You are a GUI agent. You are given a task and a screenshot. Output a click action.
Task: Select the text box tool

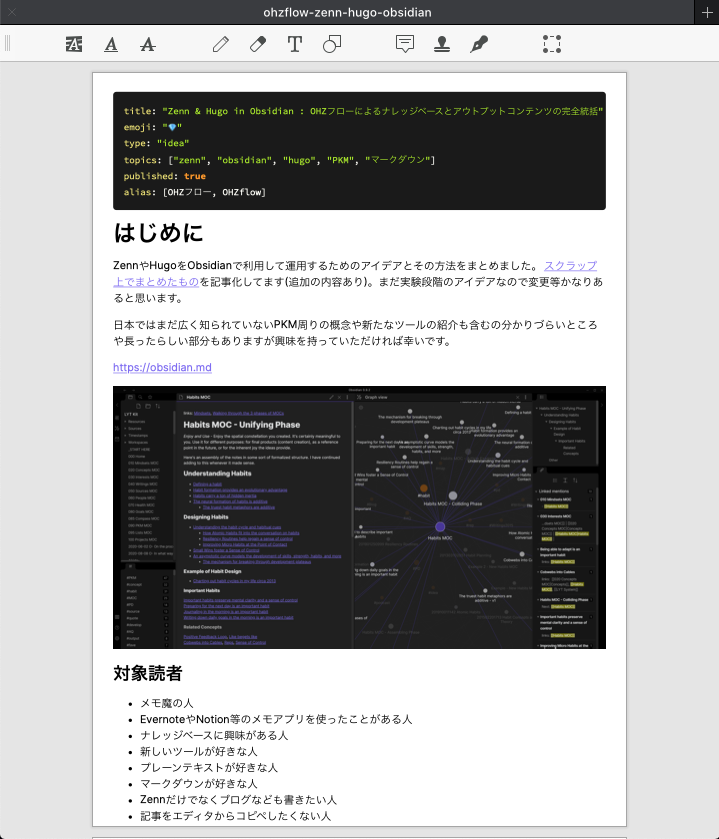[x=295, y=44]
